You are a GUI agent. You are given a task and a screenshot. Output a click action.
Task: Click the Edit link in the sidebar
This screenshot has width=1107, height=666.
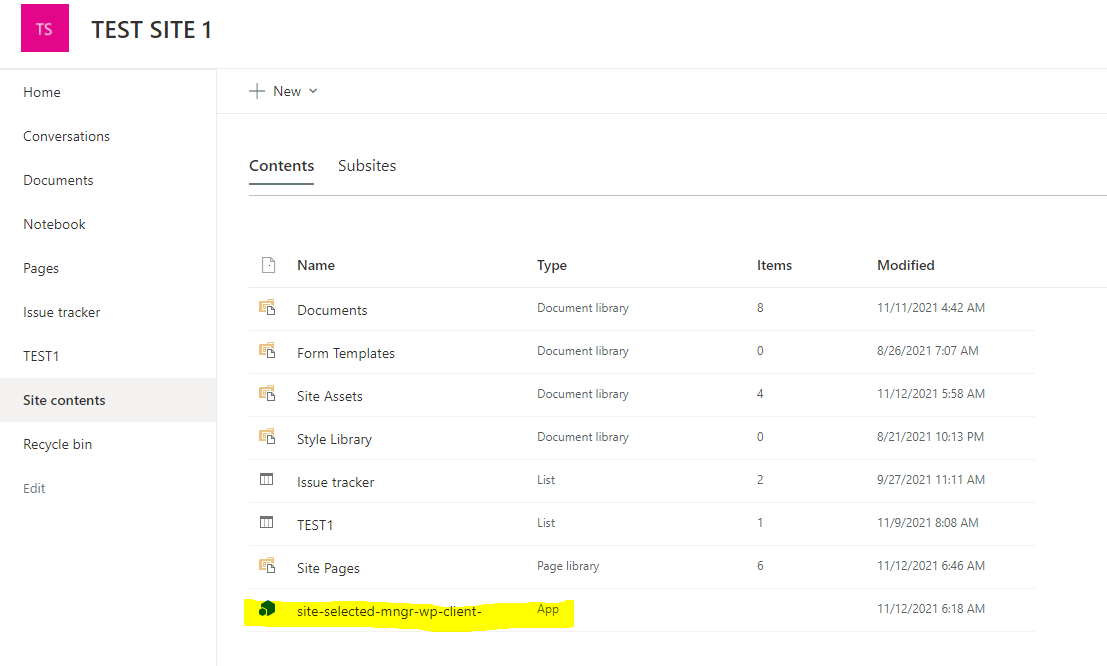pos(33,488)
